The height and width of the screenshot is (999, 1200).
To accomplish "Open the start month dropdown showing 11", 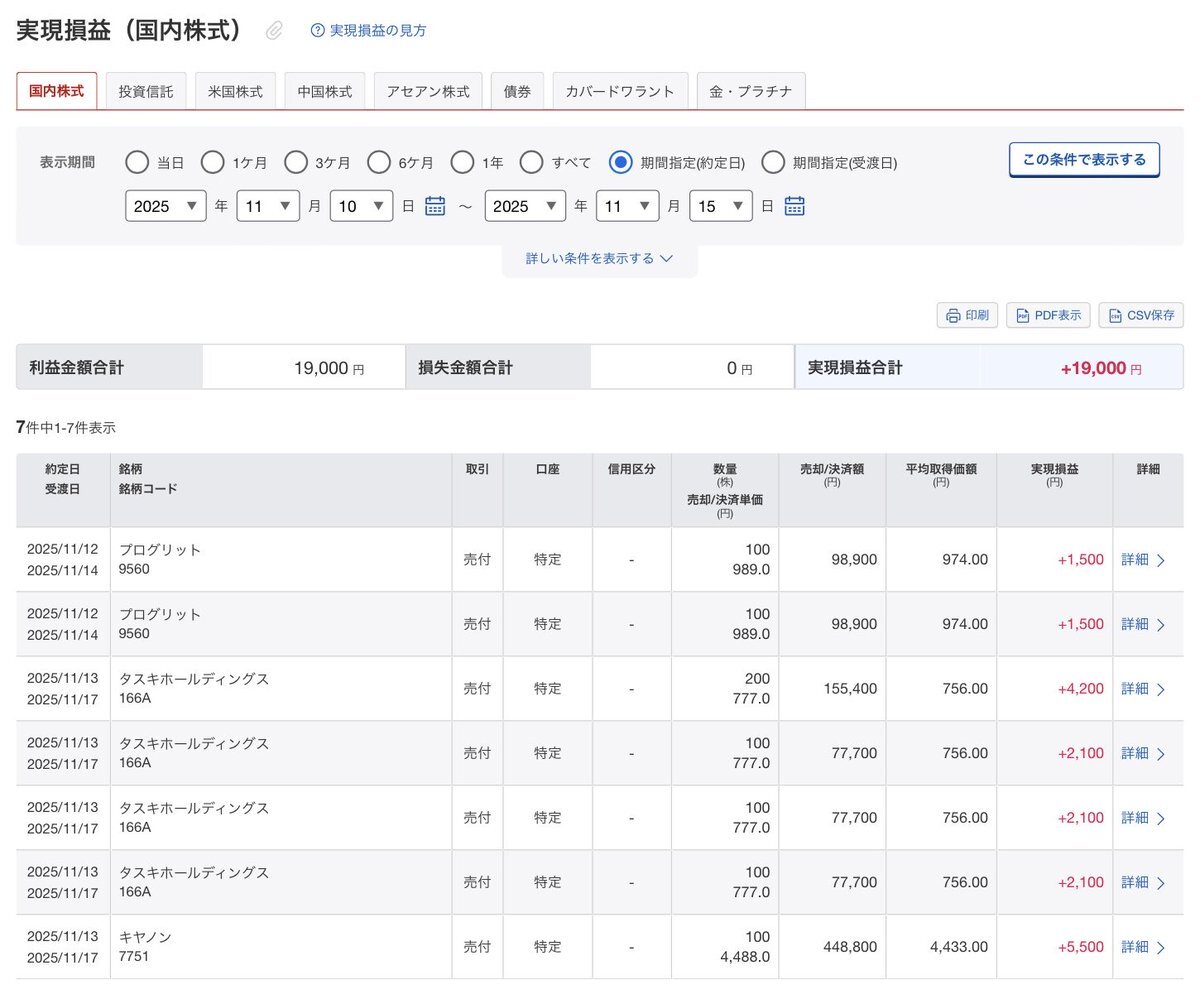I will [268, 206].
